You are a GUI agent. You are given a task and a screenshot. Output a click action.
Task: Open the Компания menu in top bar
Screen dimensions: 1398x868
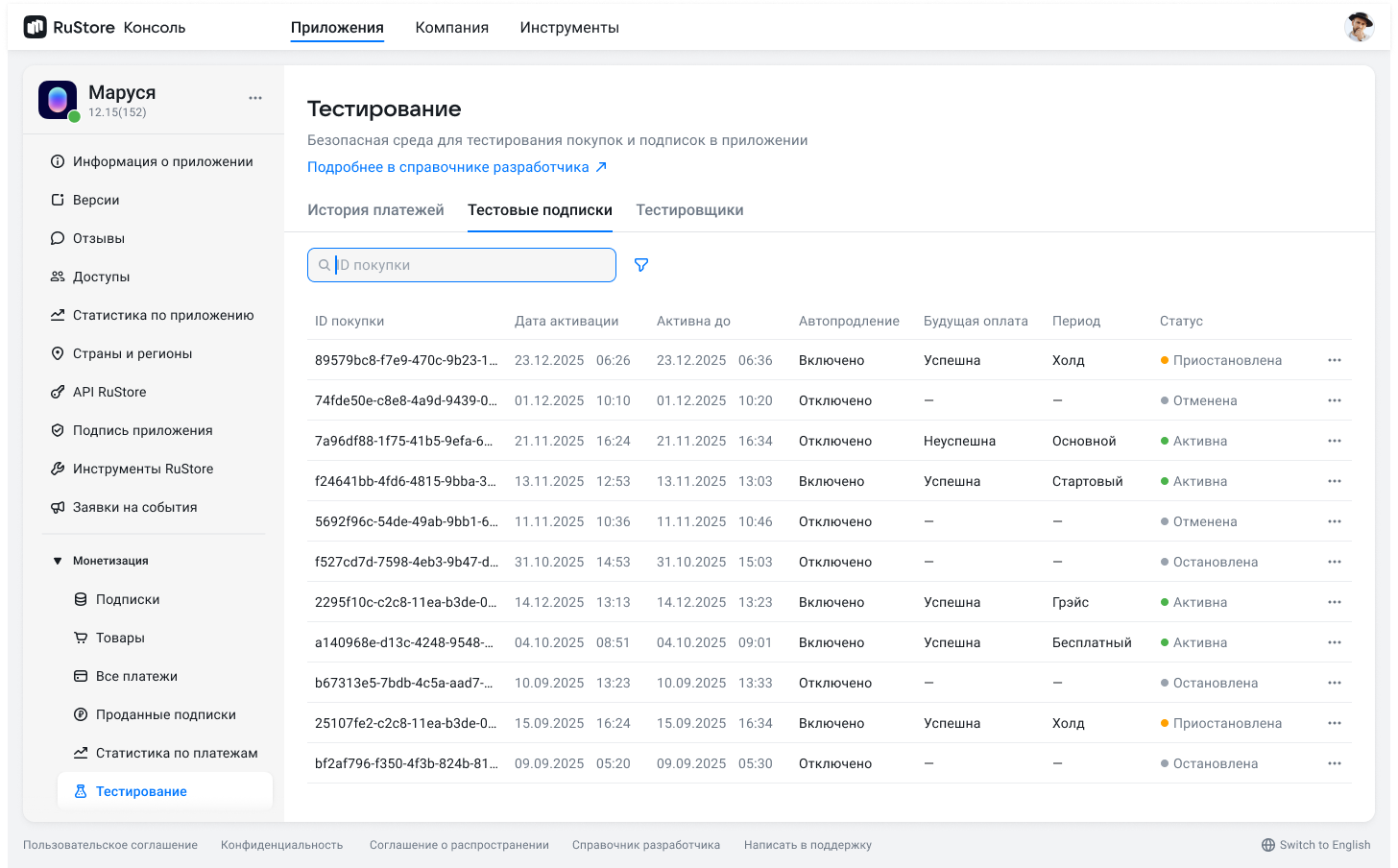click(x=451, y=27)
